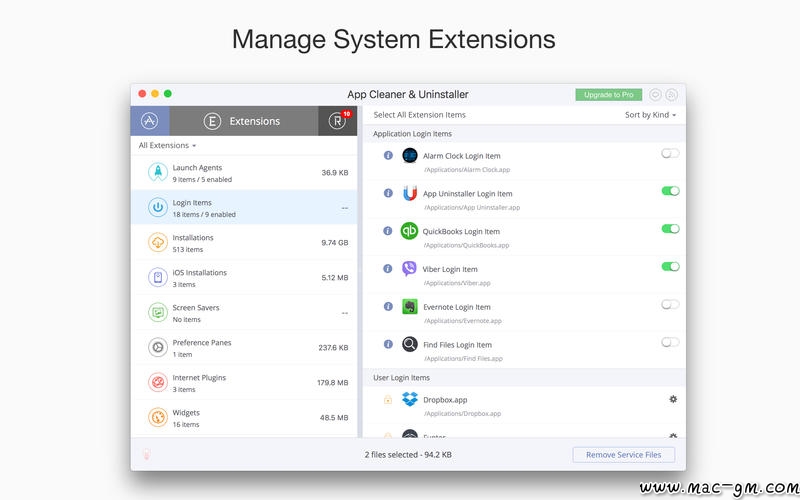800x500 pixels.
Task: Click the 5.12 MB iOS Installations size
Action: (x=335, y=278)
